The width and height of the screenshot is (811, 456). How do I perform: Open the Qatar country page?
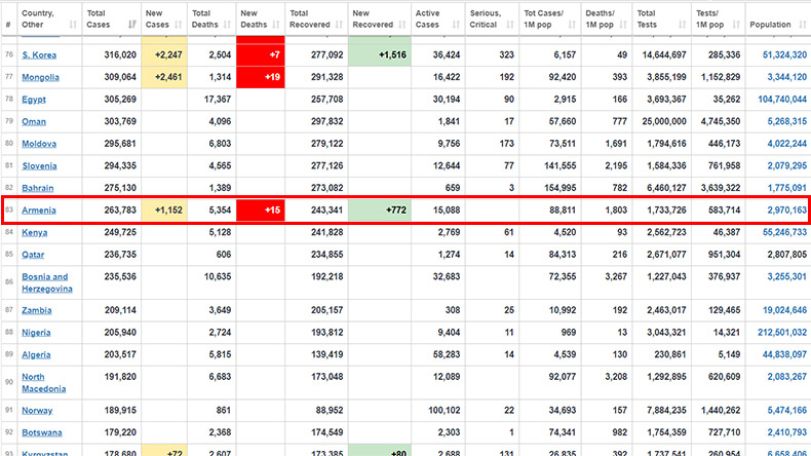[x=33, y=255]
